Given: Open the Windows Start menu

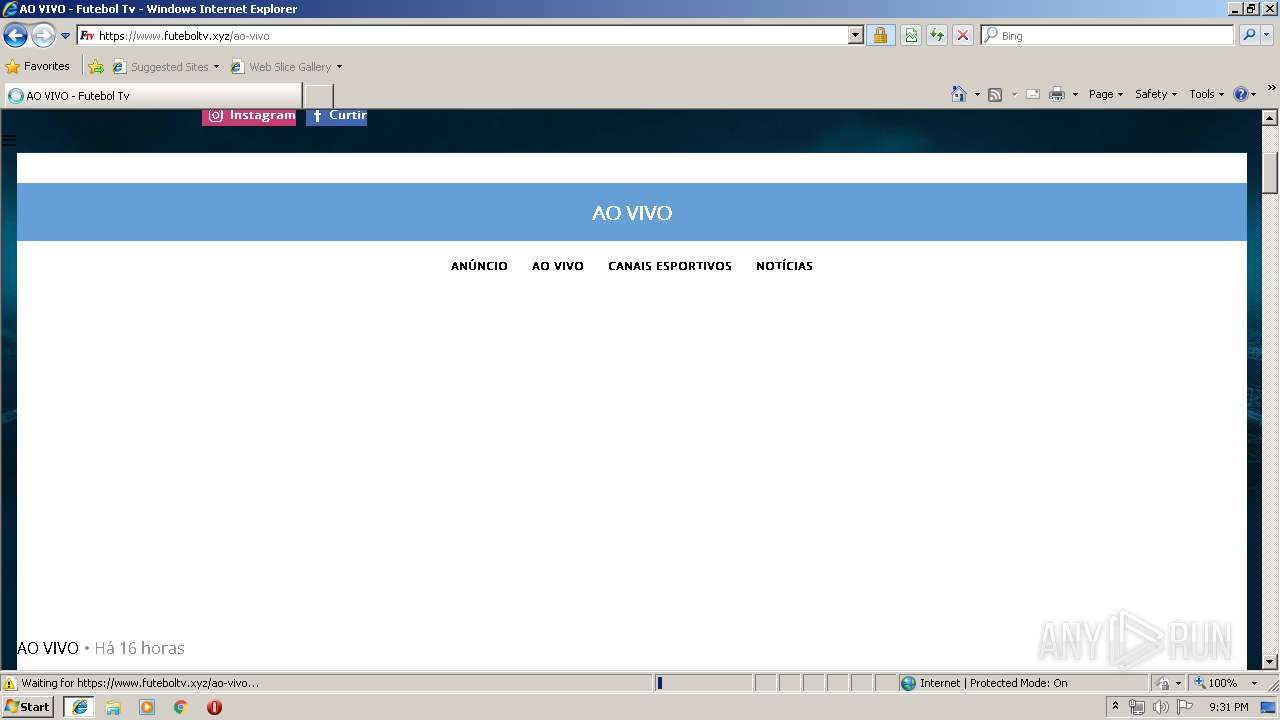Looking at the screenshot, I should click(x=27, y=706).
